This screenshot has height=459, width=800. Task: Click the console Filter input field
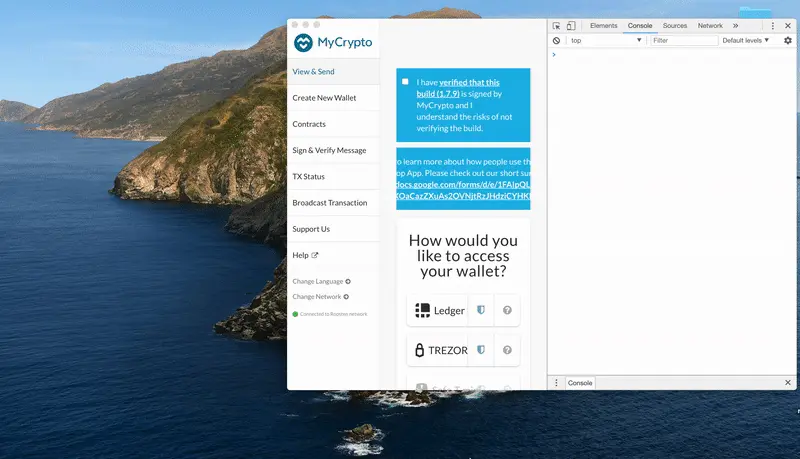coord(684,40)
